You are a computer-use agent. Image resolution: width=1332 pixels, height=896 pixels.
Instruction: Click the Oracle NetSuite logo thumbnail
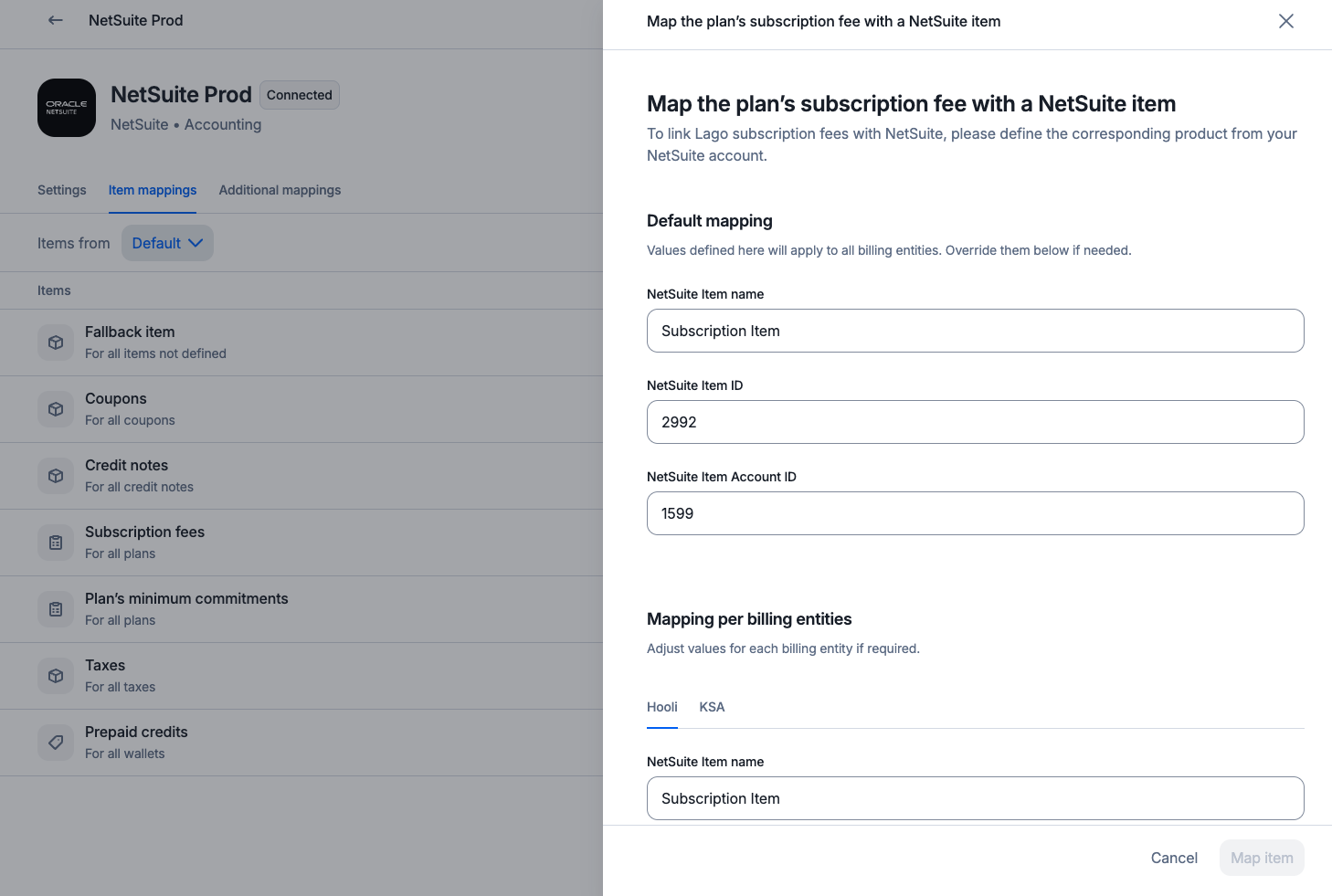coord(67,108)
